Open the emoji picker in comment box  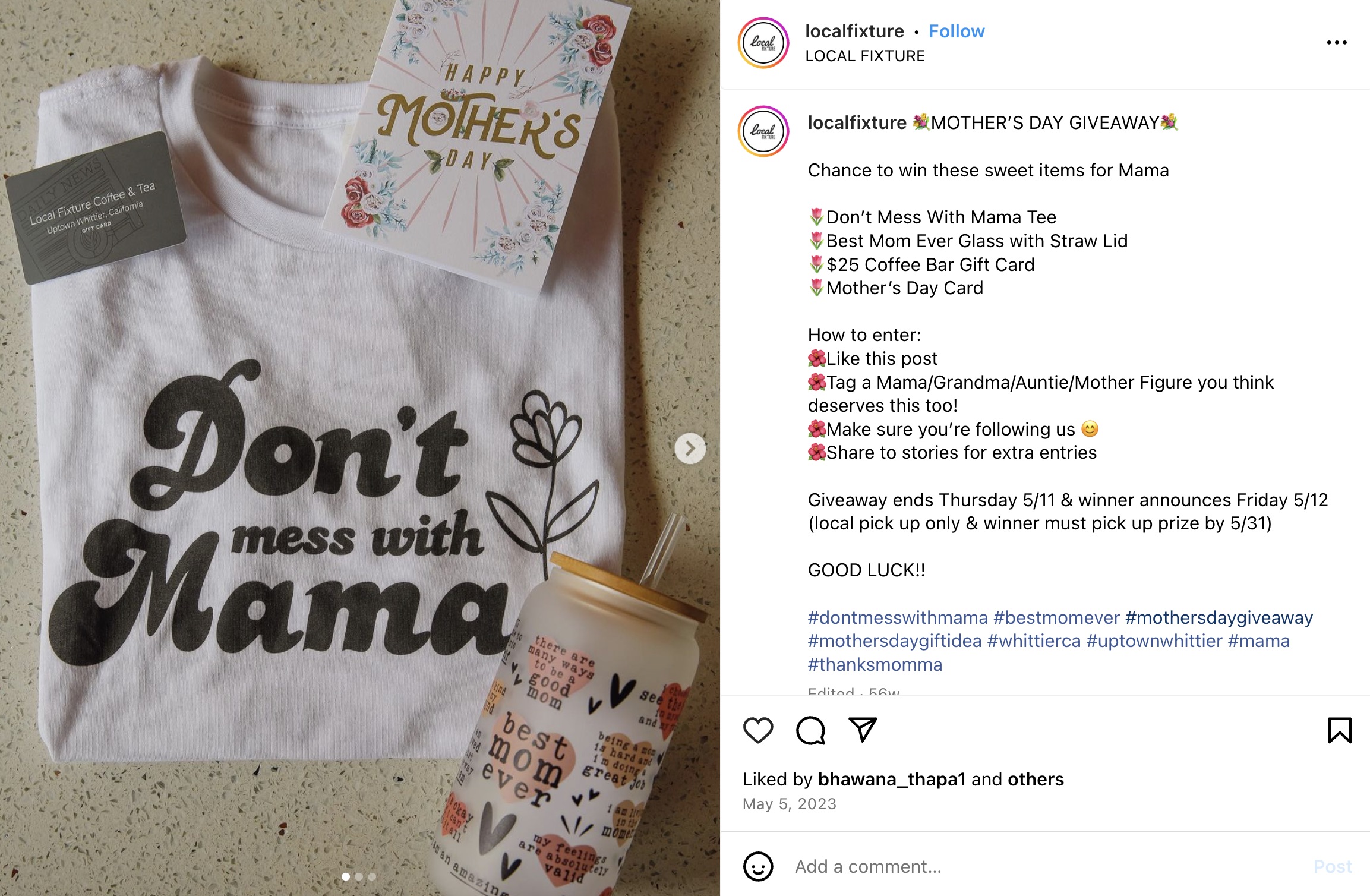758,866
